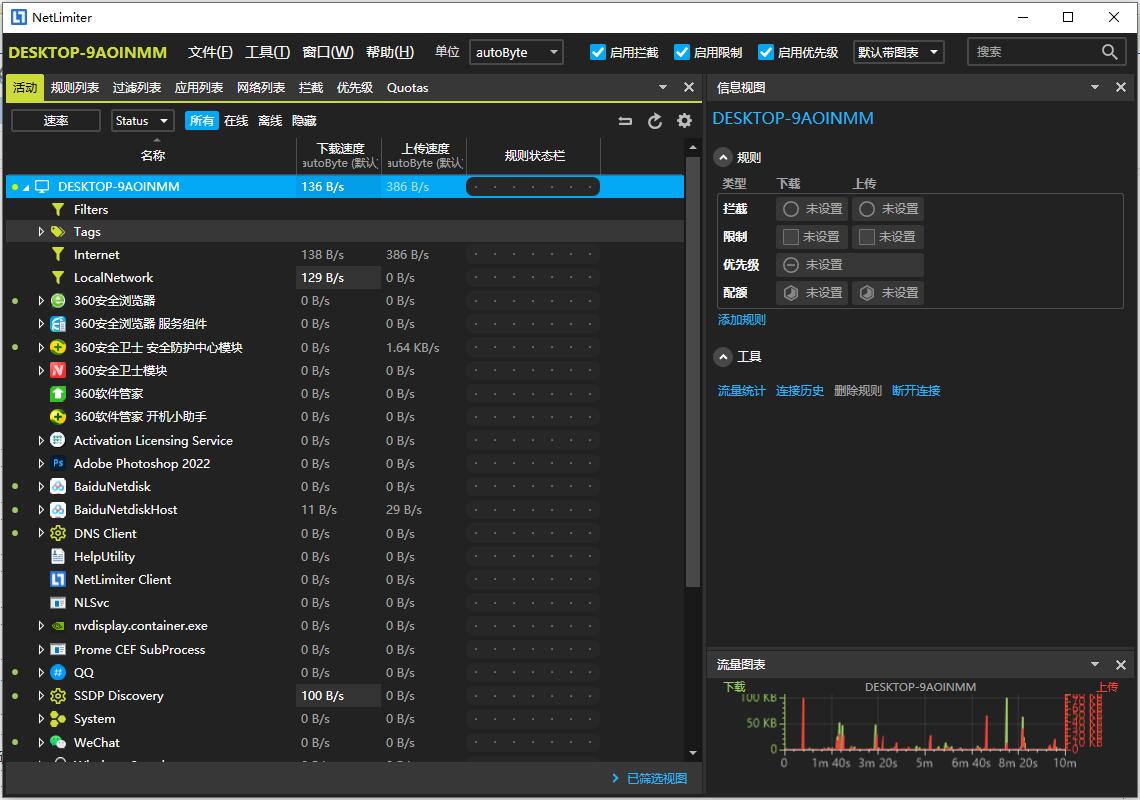Viewport: 1140px width, 800px height.
Task: Open the settings gear icon
Action: coord(684,120)
